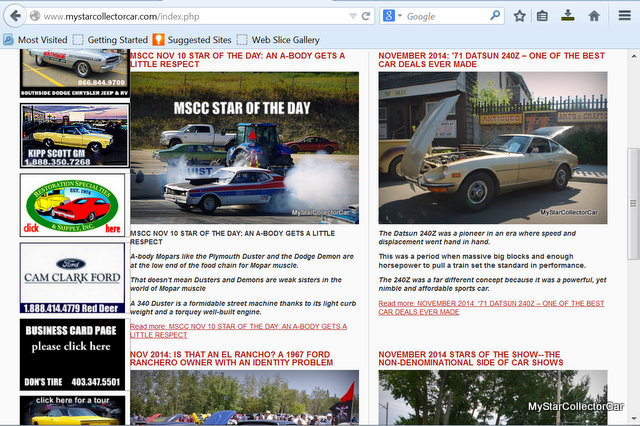Open Getting Started bookmark
This screenshot has height=426, width=640.
[x=110, y=40]
